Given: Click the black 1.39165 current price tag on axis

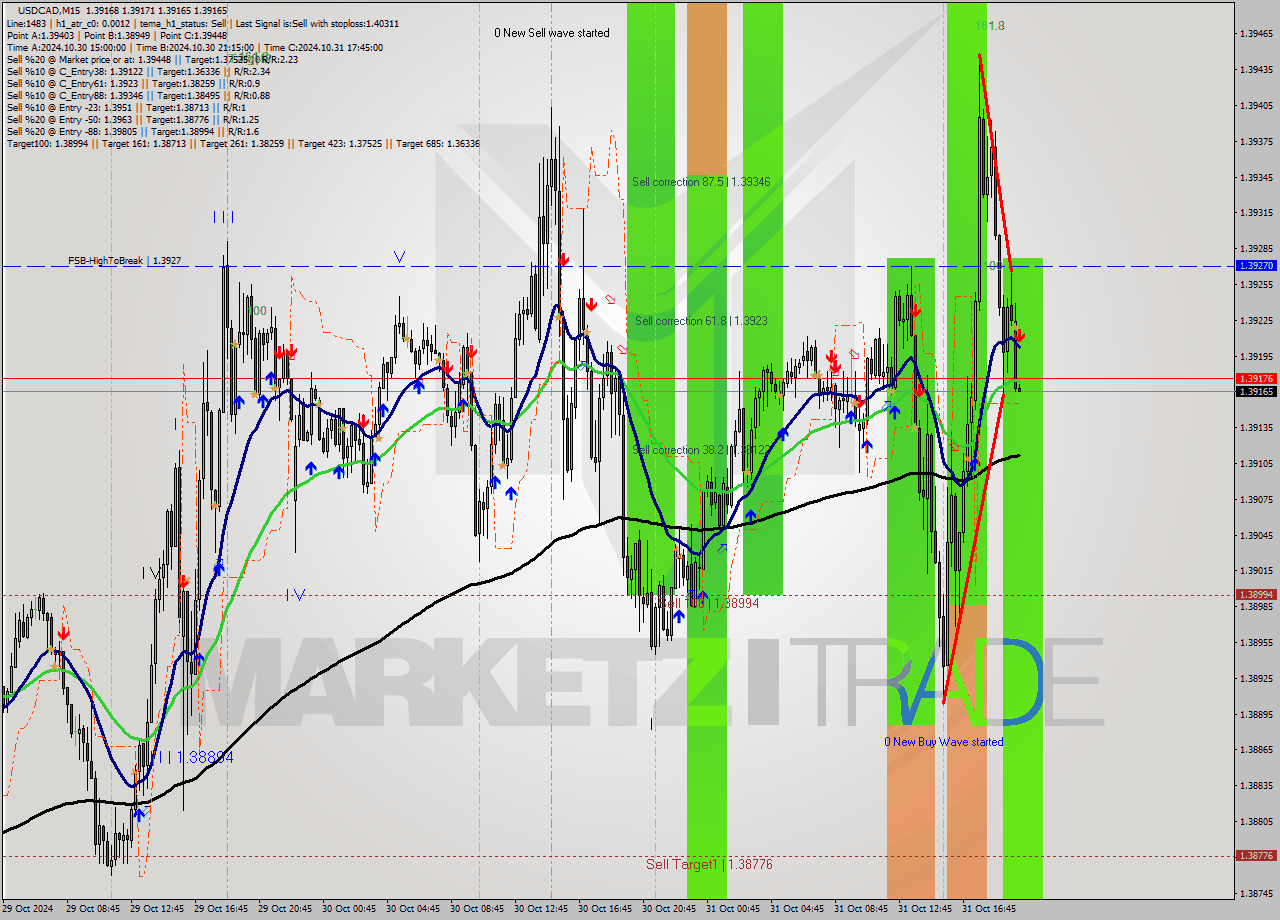Looking at the screenshot, I should (1256, 391).
